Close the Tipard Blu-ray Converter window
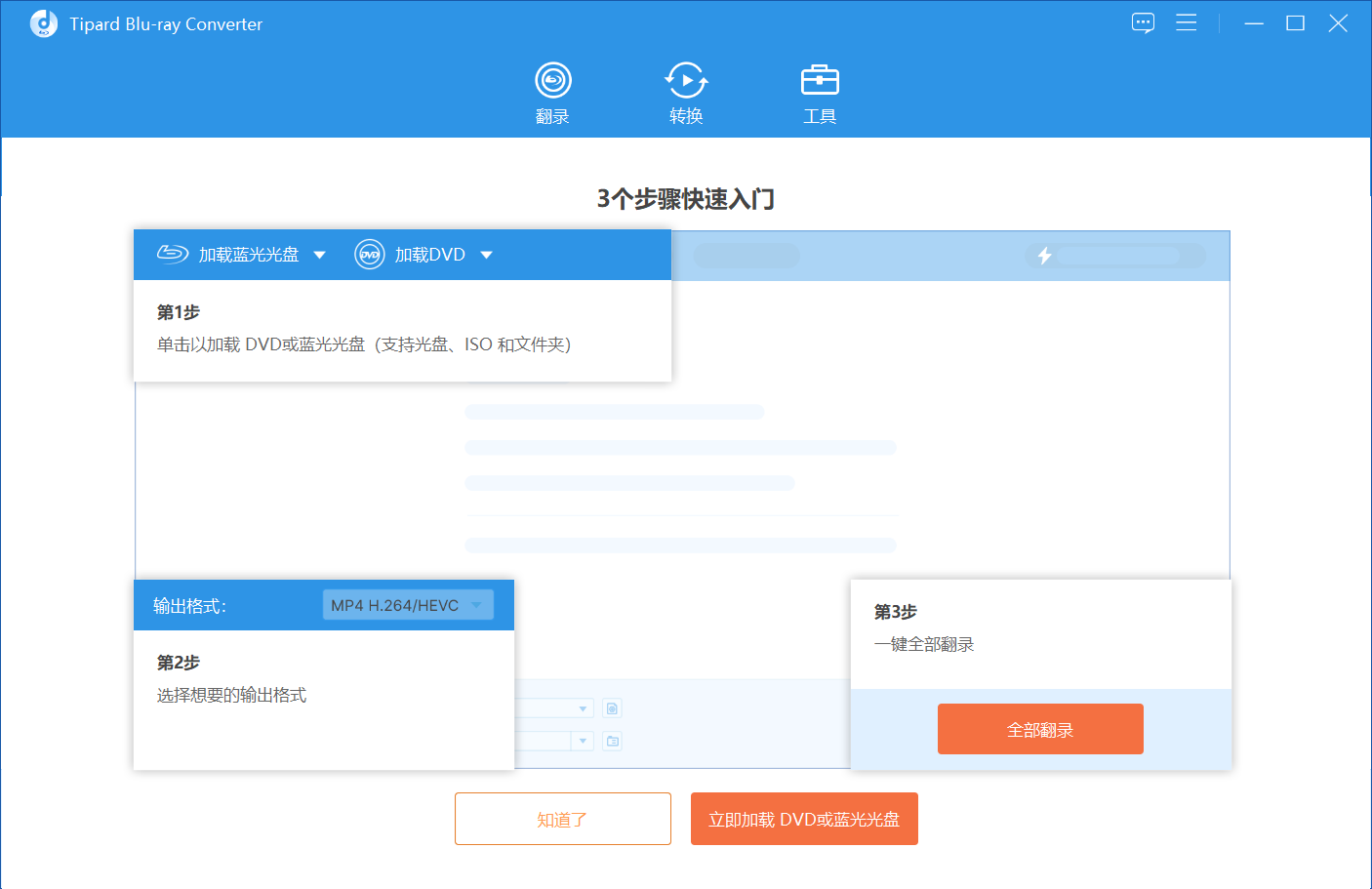Image resolution: width=1372 pixels, height=889 pixels. 1338,23
